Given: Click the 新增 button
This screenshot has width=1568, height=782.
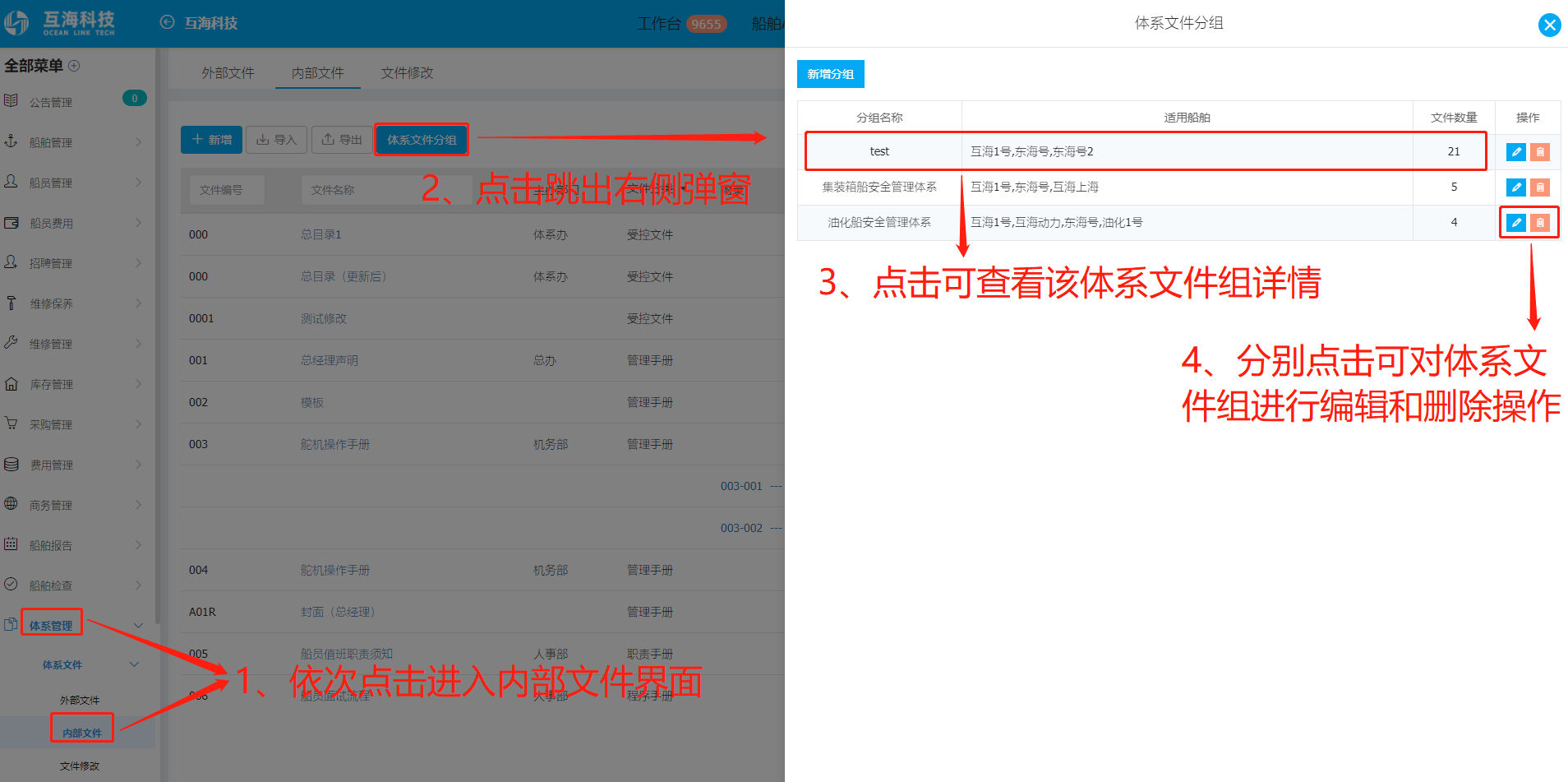Looking at the screenshot, I should (211, 140).
